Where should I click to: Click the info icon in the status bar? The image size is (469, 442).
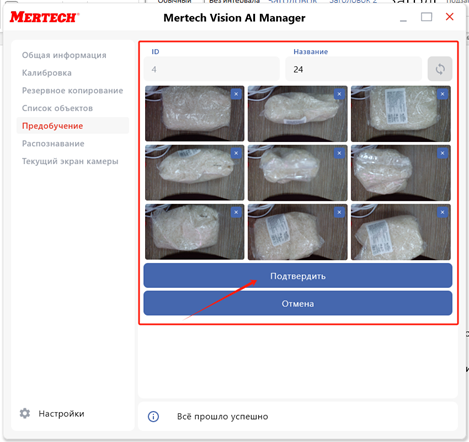pos(153,416)
